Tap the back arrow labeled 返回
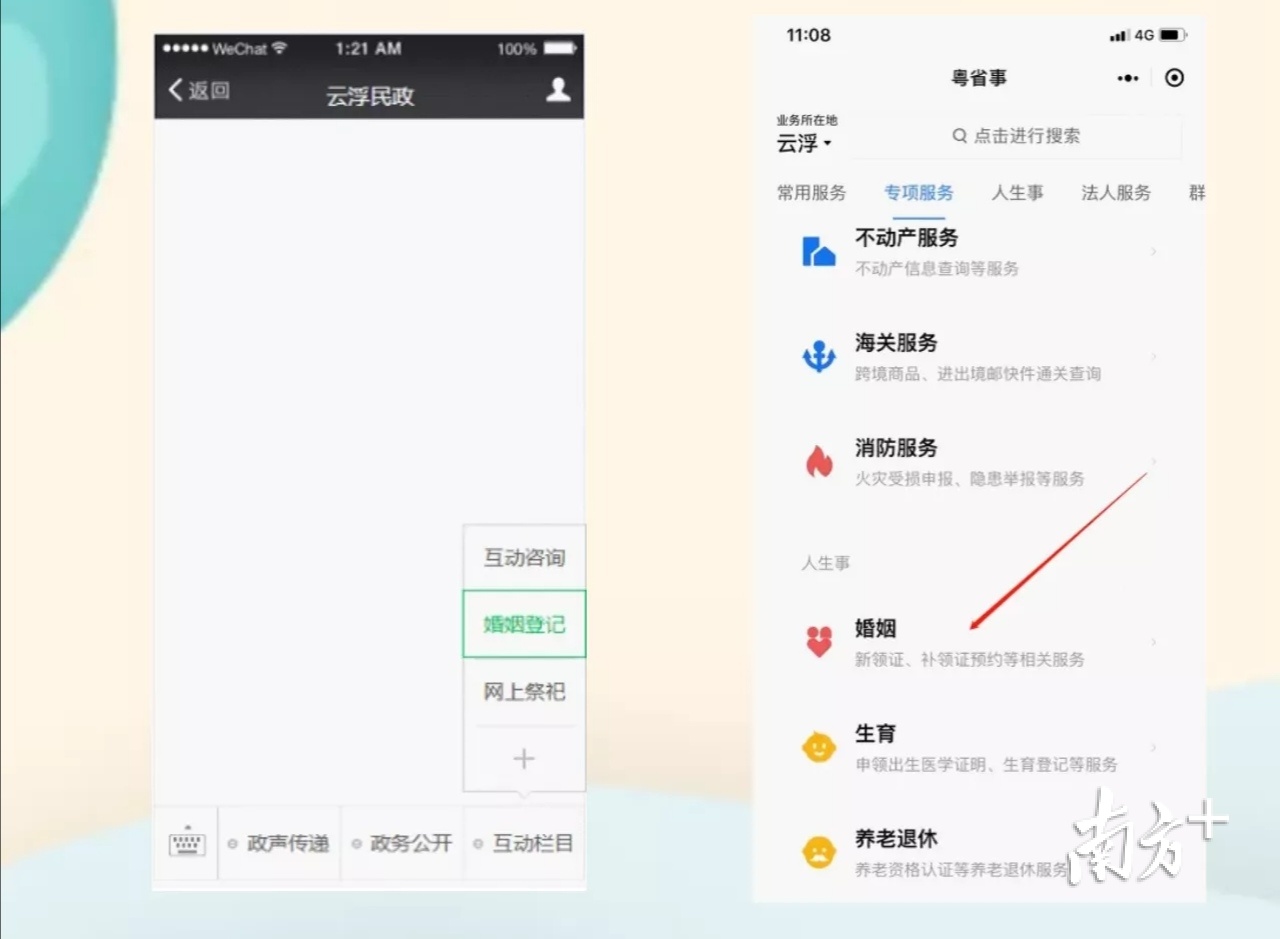1280x939 pixels. pyautogui.click(x=199, y=90)
